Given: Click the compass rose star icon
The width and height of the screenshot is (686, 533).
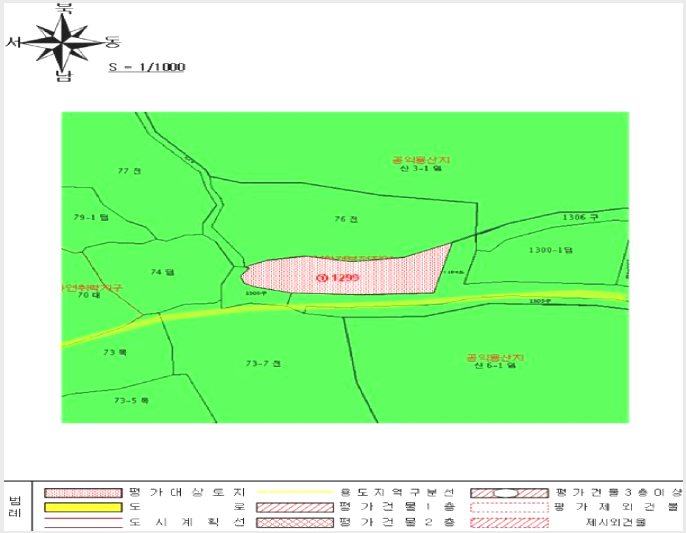Looking at the screenshot, I should point(62,42).
